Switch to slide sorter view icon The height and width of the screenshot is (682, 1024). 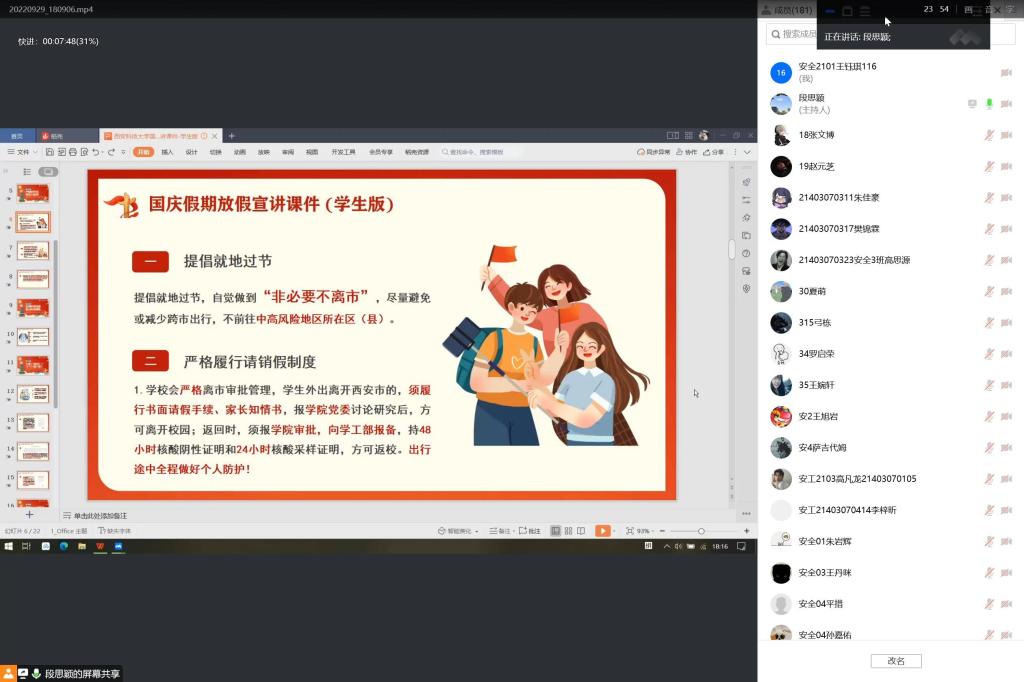[x=568, y=531]
